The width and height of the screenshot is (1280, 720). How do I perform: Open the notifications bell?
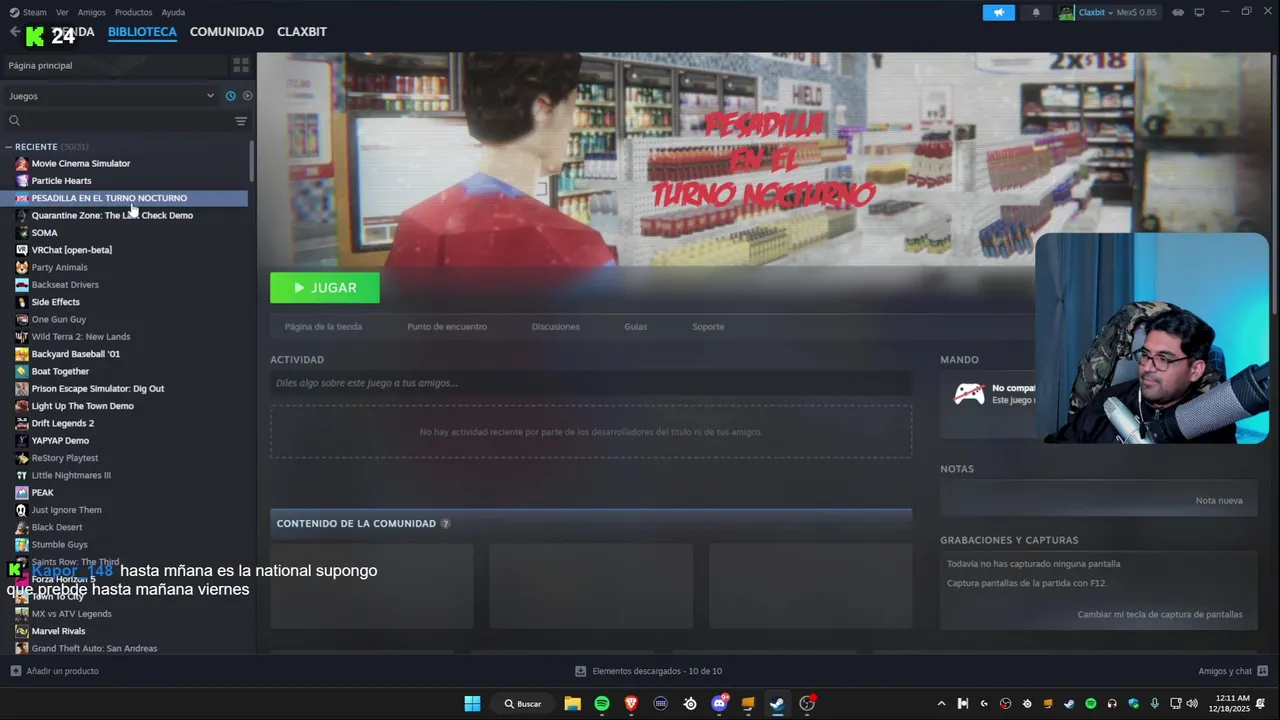point(1036,12)
